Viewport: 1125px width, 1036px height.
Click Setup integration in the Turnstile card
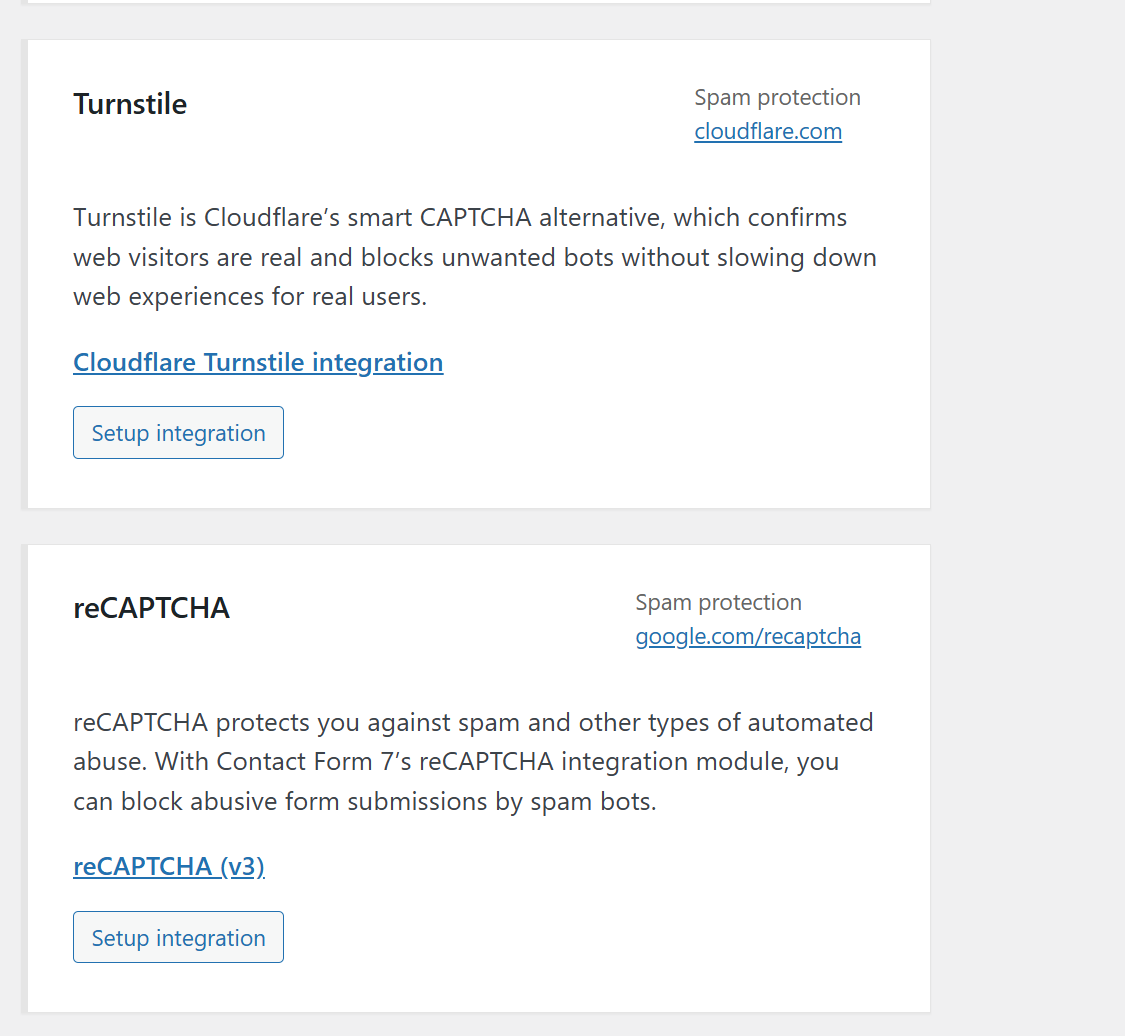[178, 433]
